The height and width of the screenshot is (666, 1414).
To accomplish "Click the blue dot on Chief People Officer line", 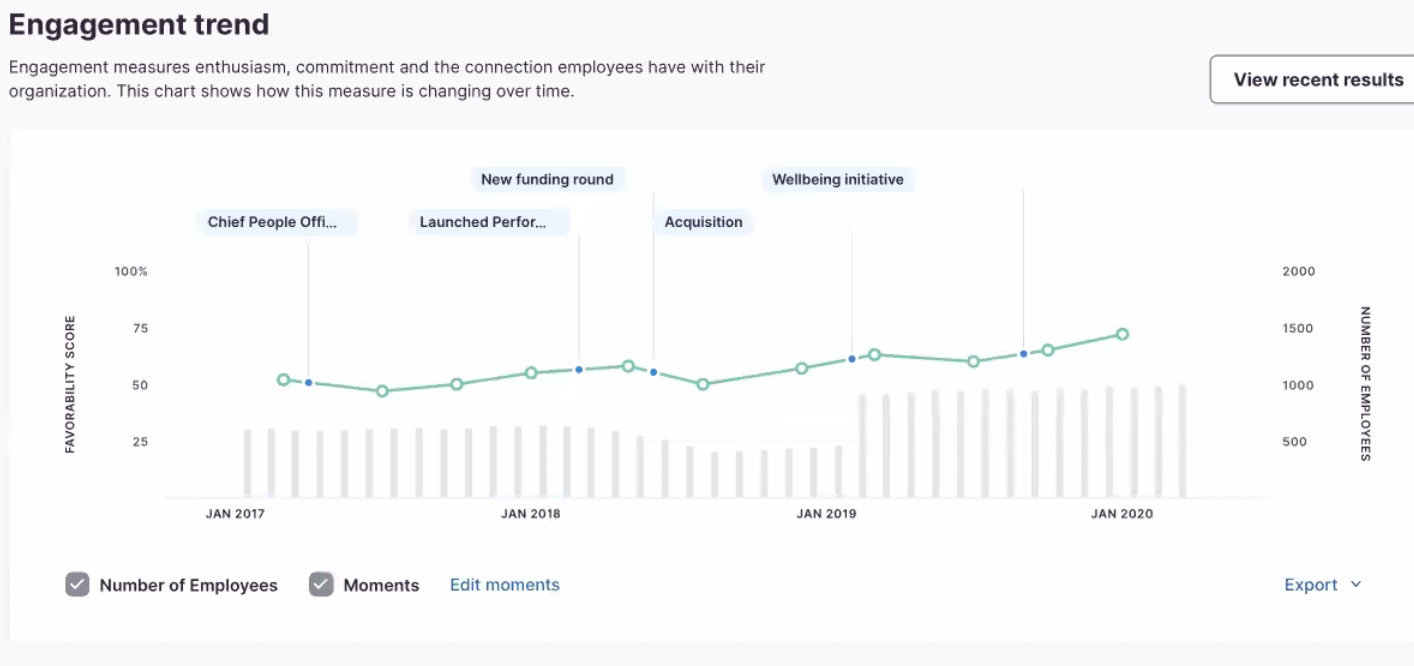I will tap(308, 383).
